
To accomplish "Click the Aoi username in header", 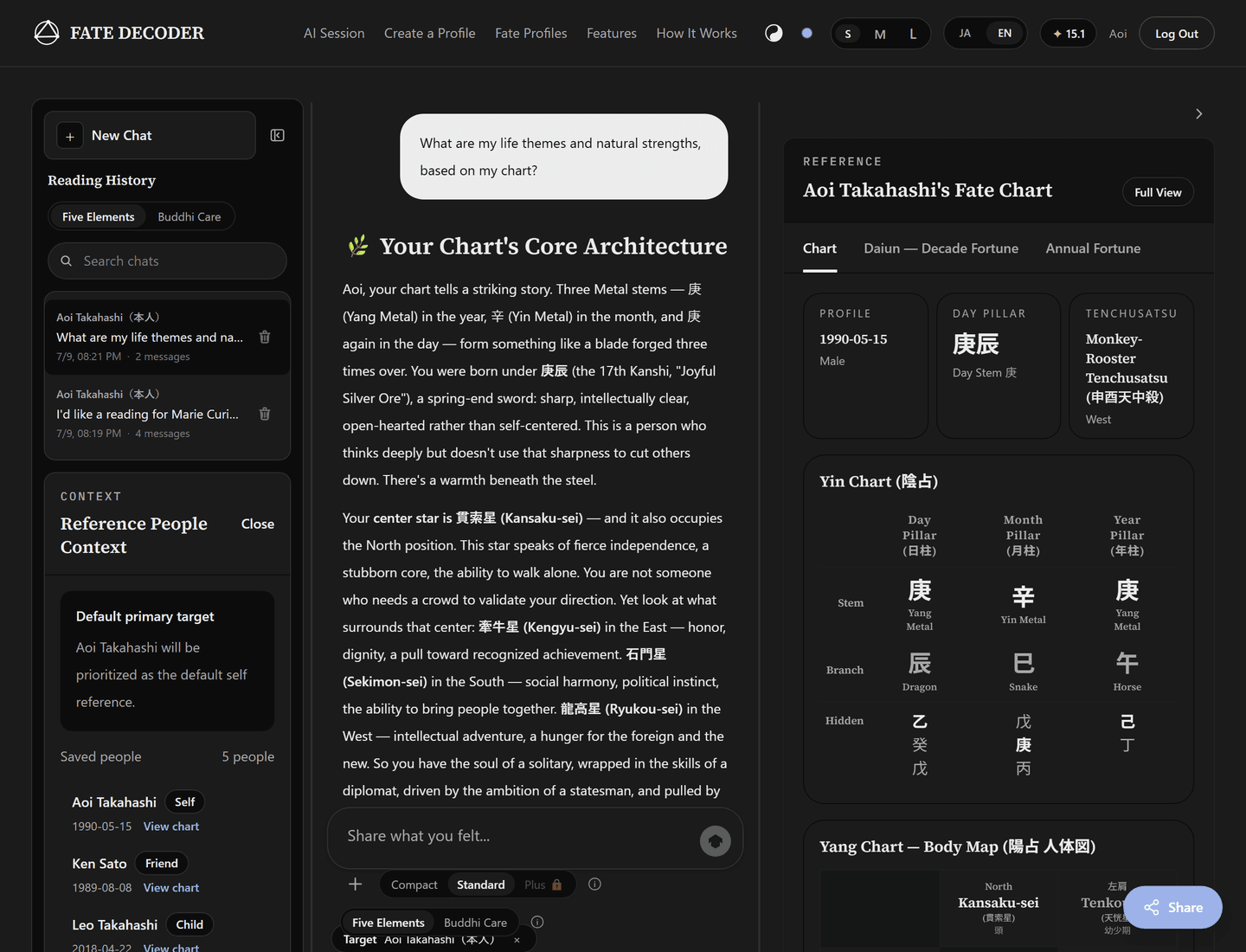I will coord(1118,34).
